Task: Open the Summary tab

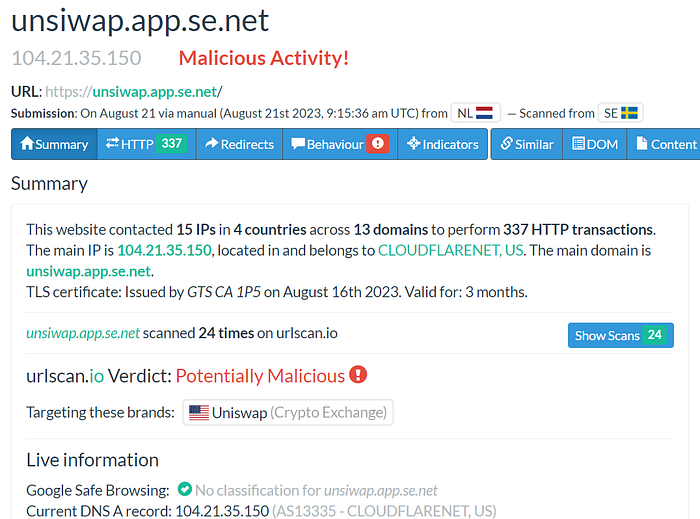Action: click(x=54, y=144)
